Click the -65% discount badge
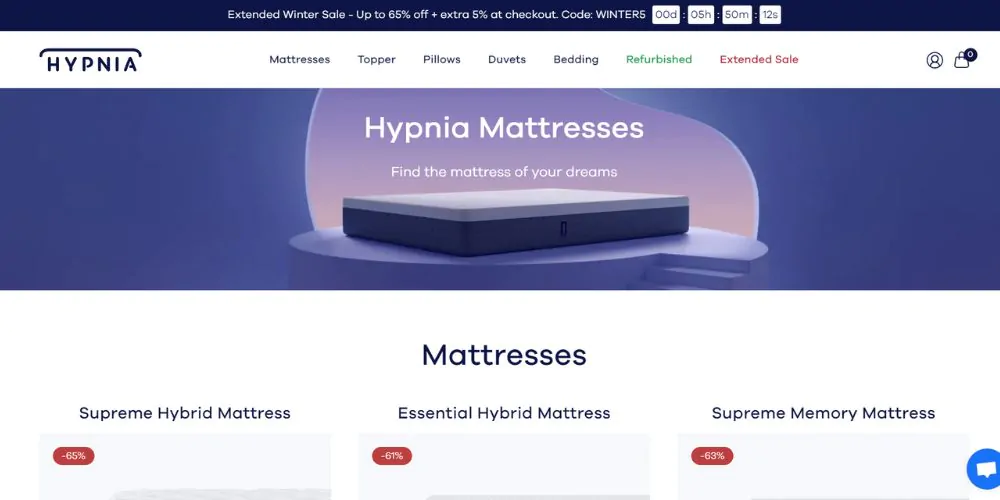This screenshot has height=500, width=1000. (73, 456)
